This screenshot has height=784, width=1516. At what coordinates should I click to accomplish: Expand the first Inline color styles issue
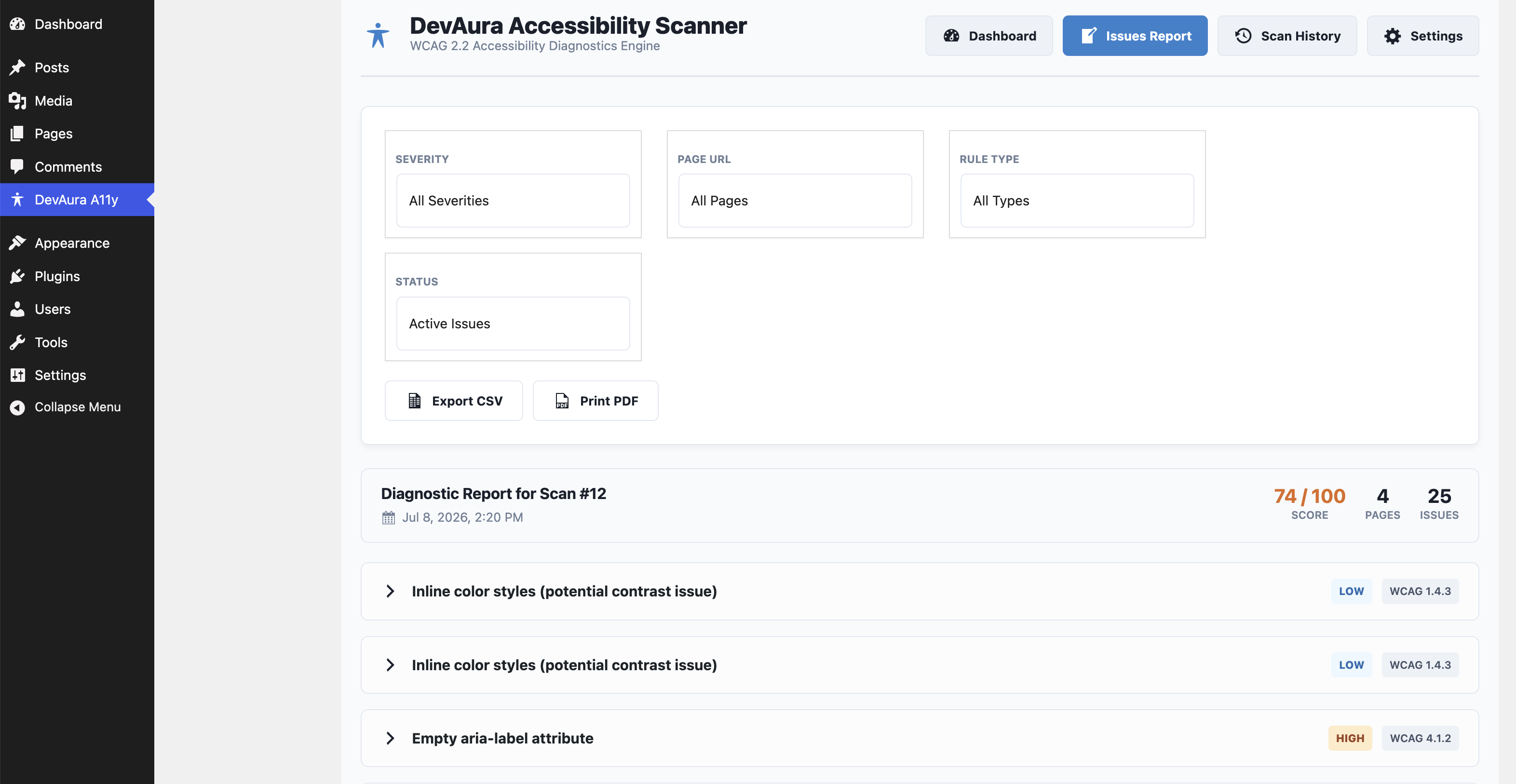click(x=919, y=591)
